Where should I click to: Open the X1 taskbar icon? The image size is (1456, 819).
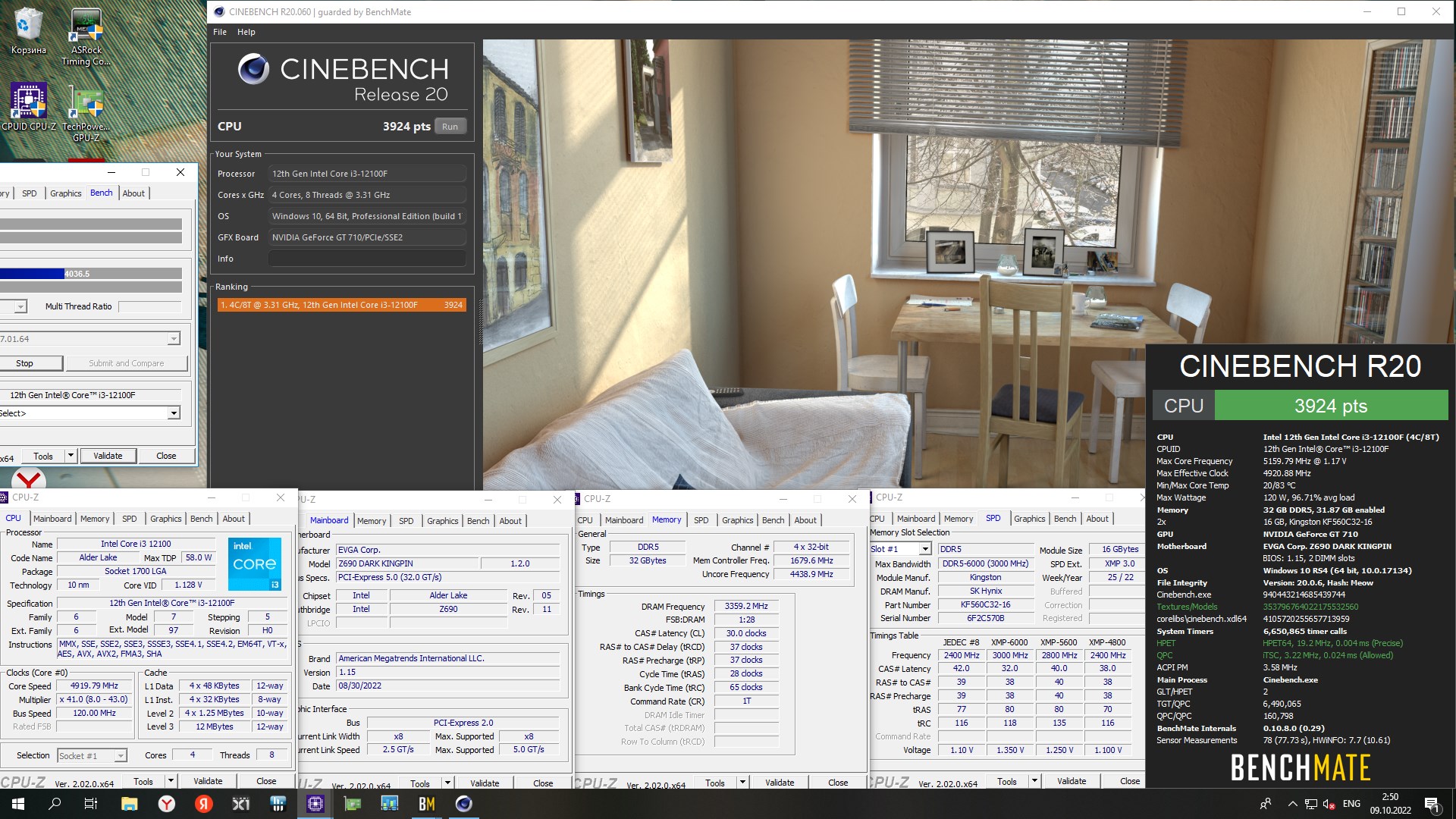tap(240, 804)
